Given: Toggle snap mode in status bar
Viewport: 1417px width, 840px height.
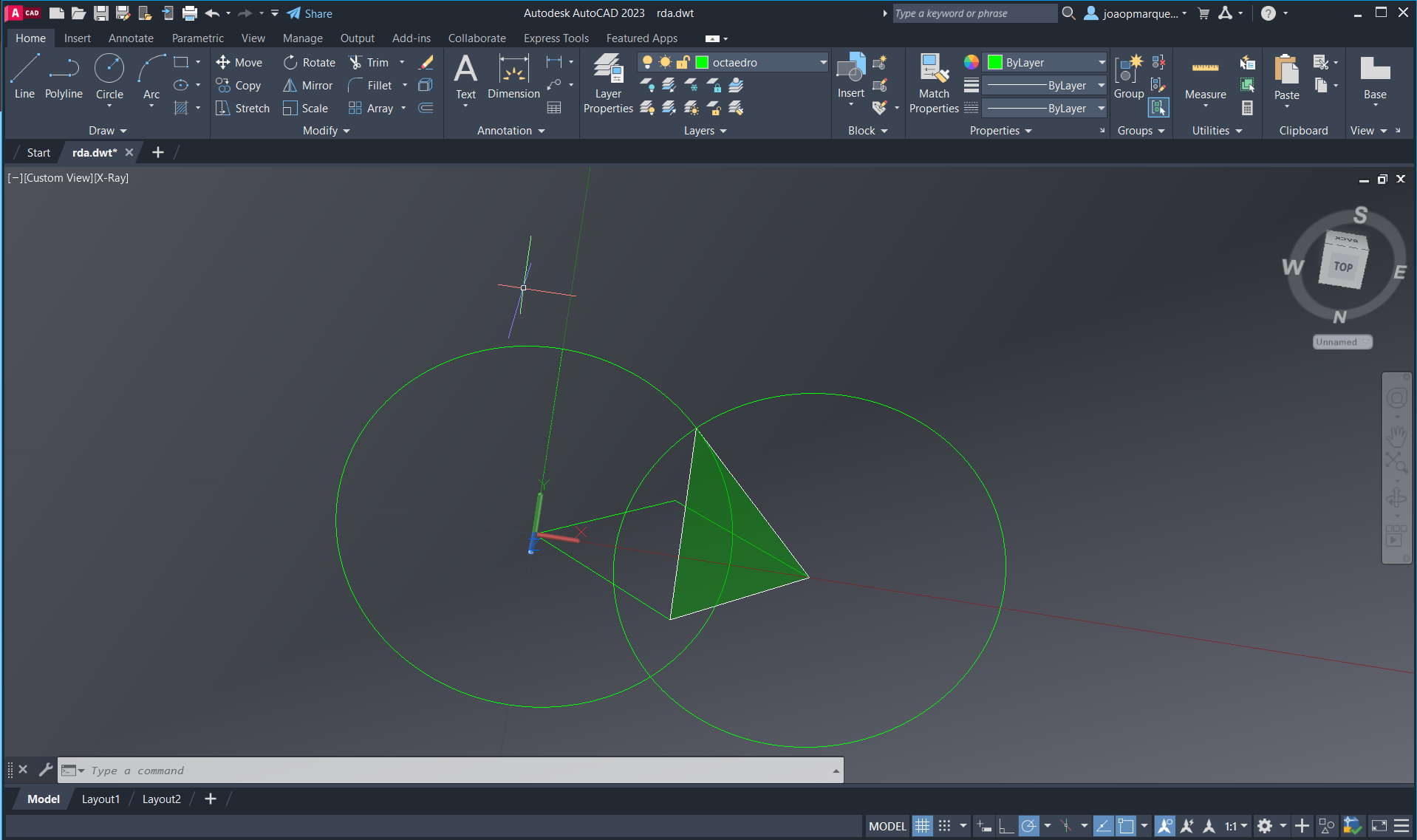Looking at the screenshot, I should [945, 826].
